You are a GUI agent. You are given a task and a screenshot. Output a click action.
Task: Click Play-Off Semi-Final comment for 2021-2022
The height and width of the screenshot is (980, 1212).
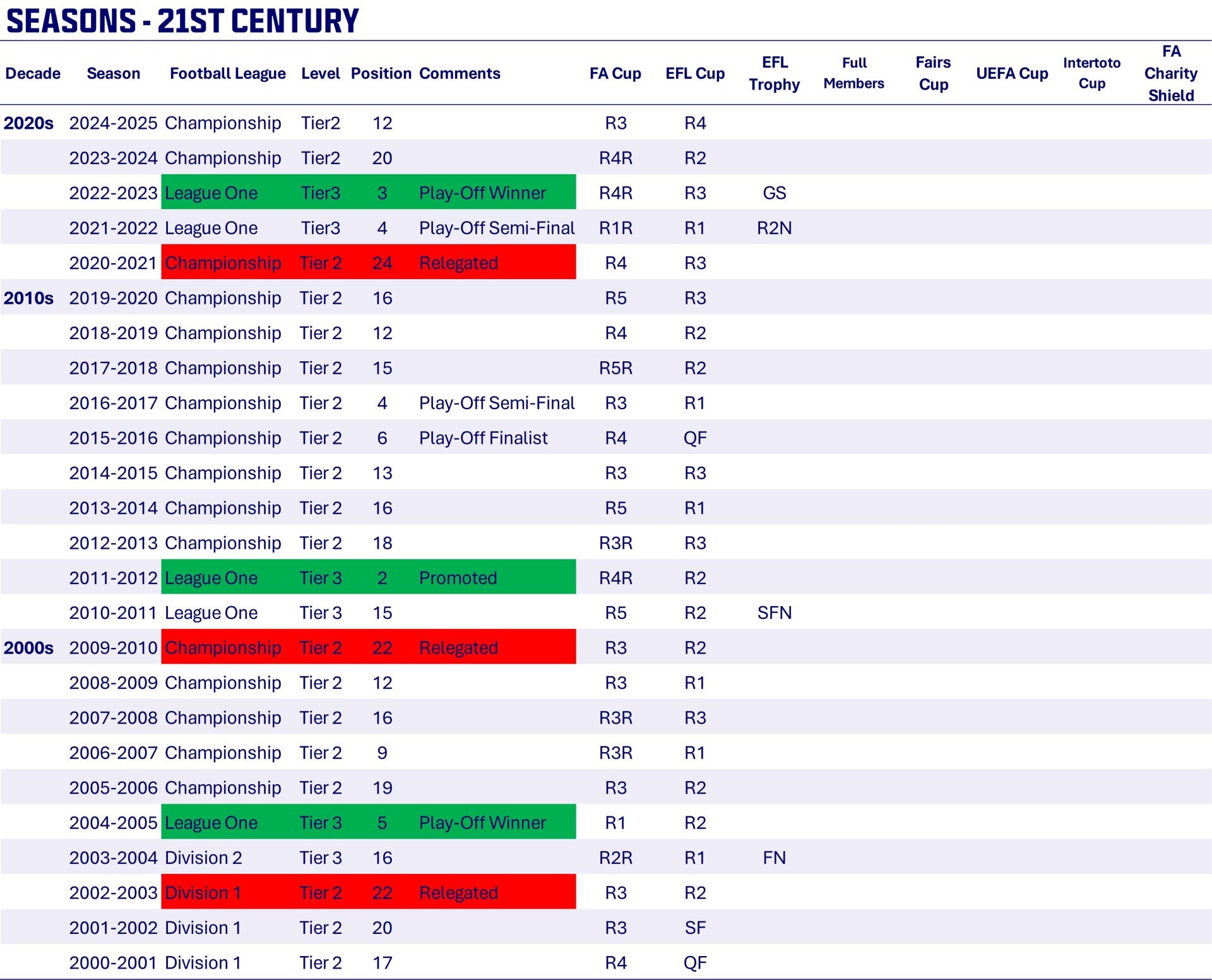pyautogui.click(x=497, y=228)
